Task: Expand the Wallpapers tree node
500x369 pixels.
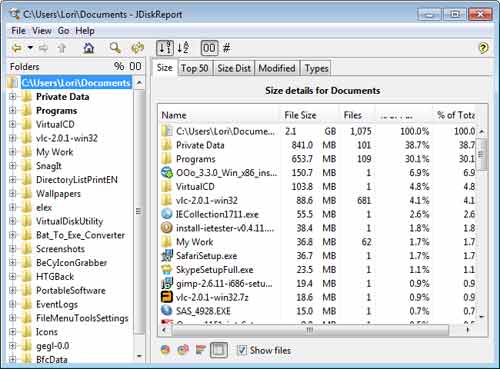Action: click(12, 193)
